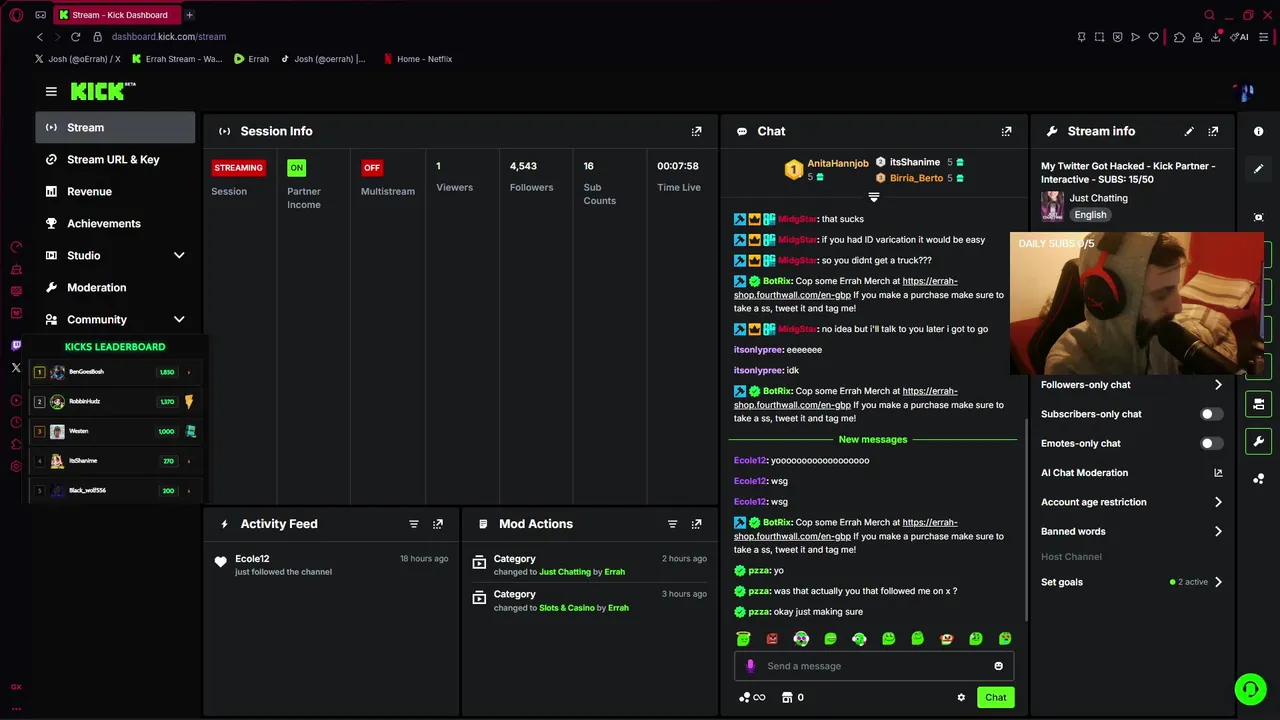Screen dimensions: 1280x720
Task: Expand the Studio sidebar section
Action: pos(179,255)
